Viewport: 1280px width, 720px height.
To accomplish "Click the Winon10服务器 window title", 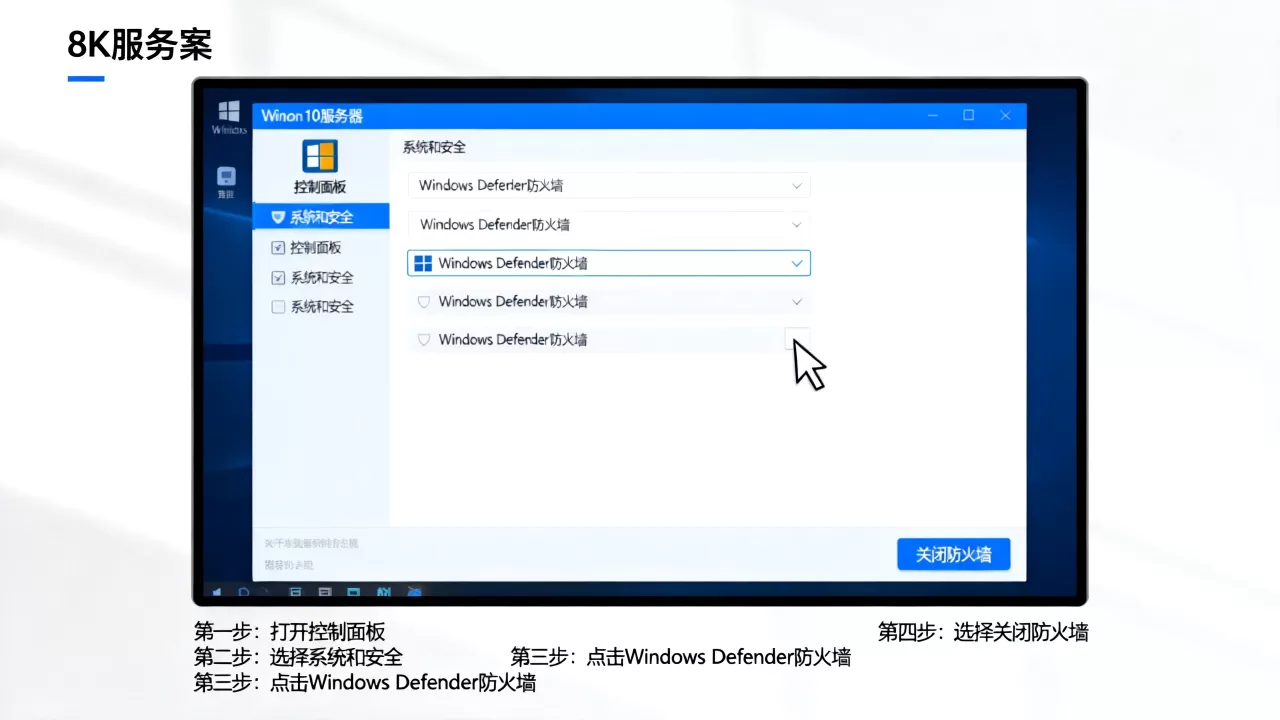I will (x=312, y=116).
